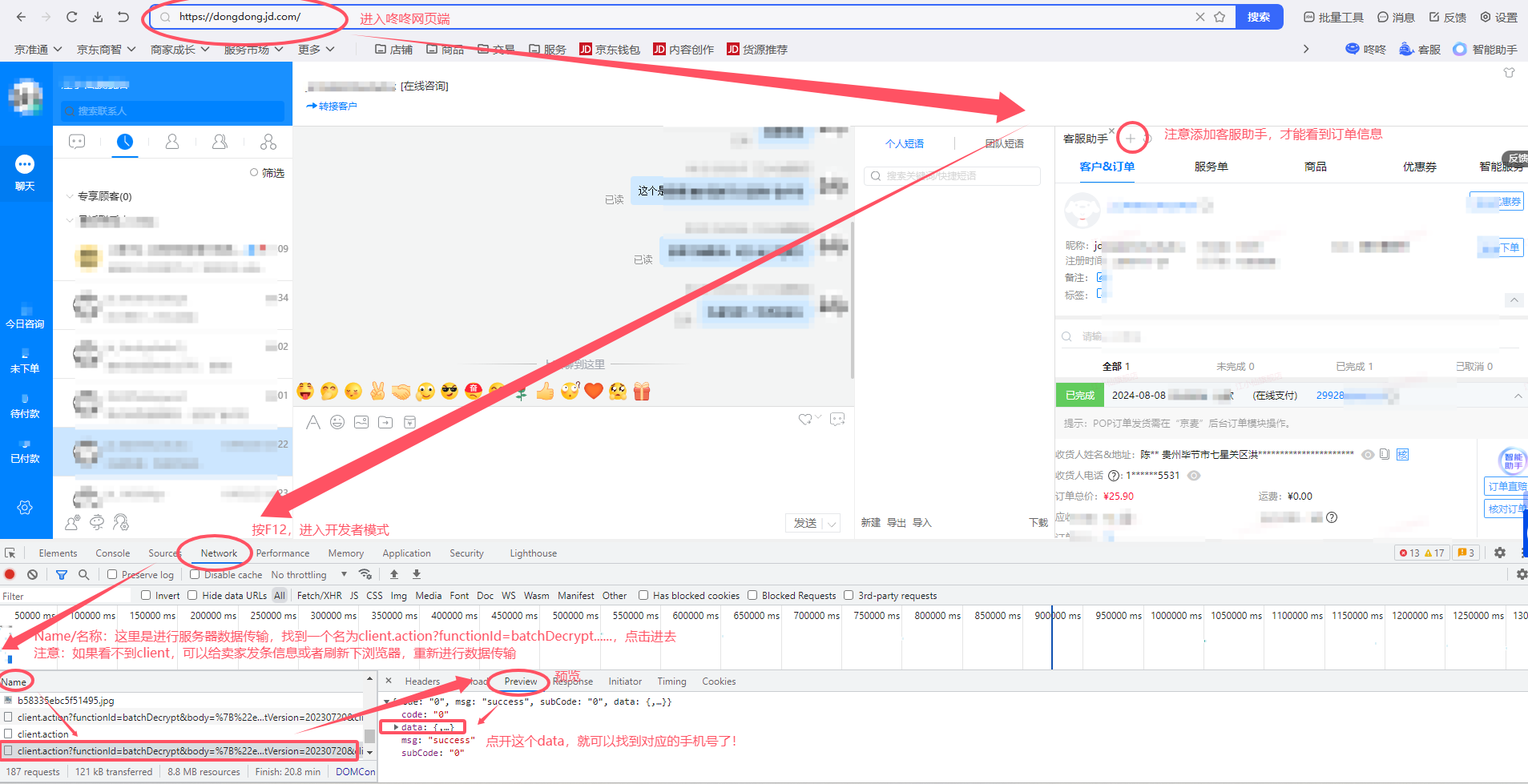Select the 筛选 radio option
The width and height of the screenshot is (1528, 784).
[x=254, y=172]
